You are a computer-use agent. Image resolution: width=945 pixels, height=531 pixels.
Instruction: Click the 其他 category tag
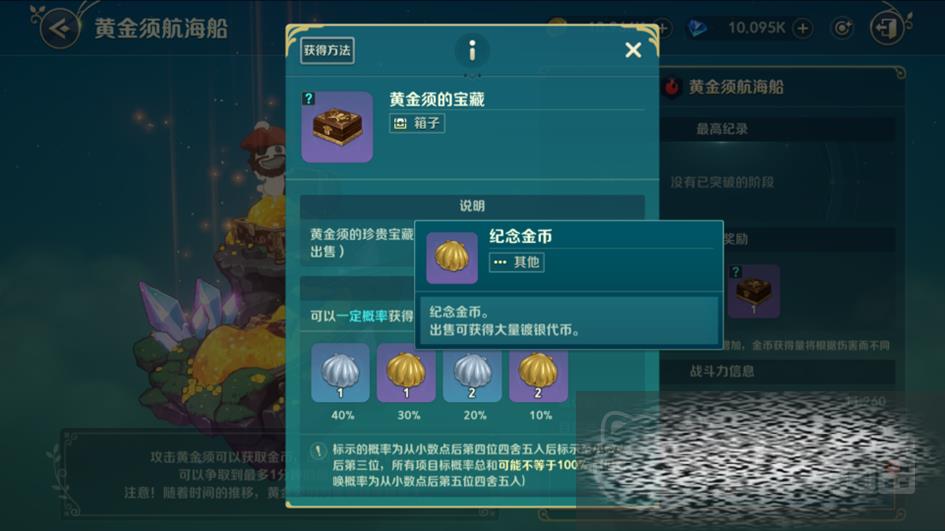[x=516, y=262]
